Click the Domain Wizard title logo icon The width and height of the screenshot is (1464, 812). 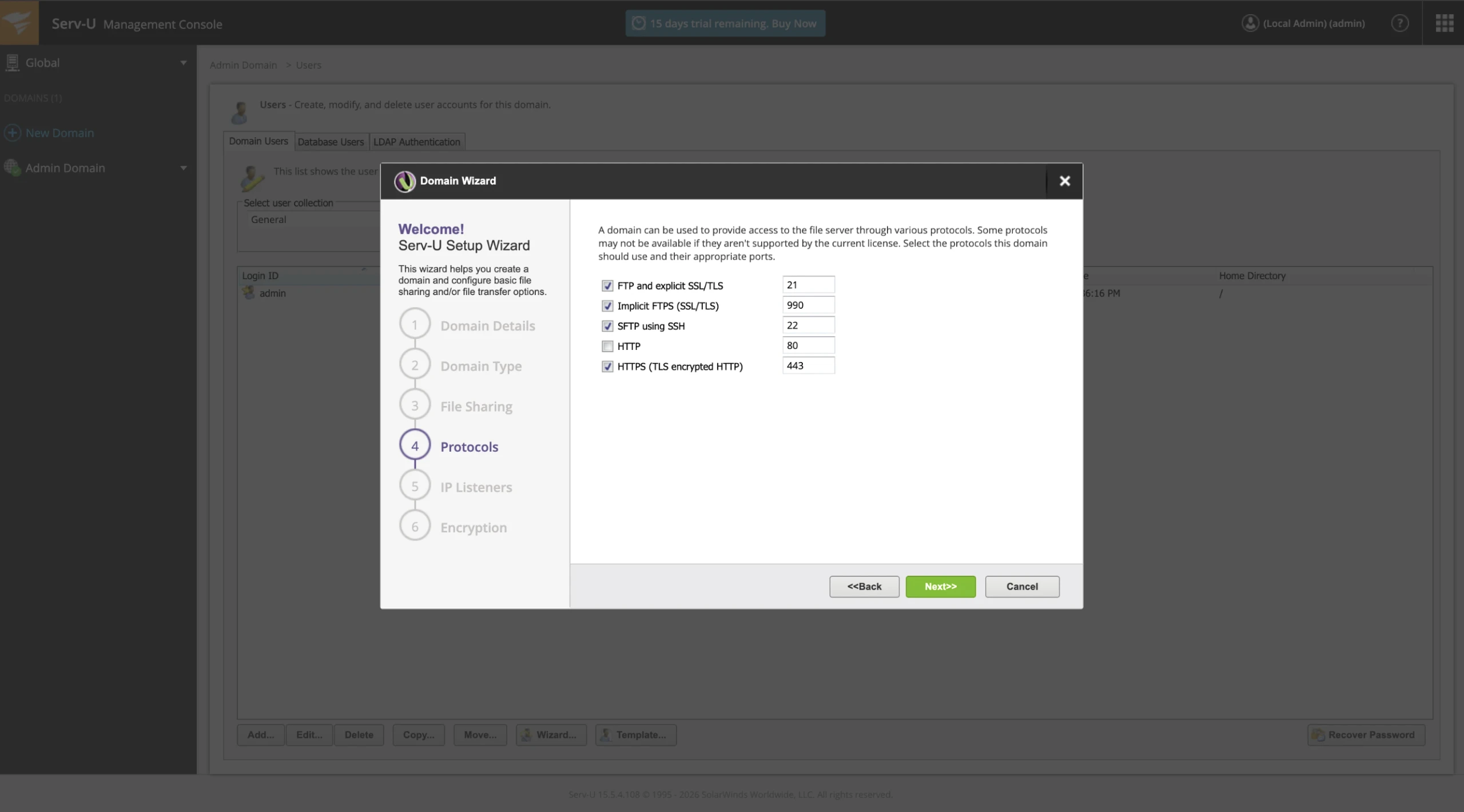[404, 181]
